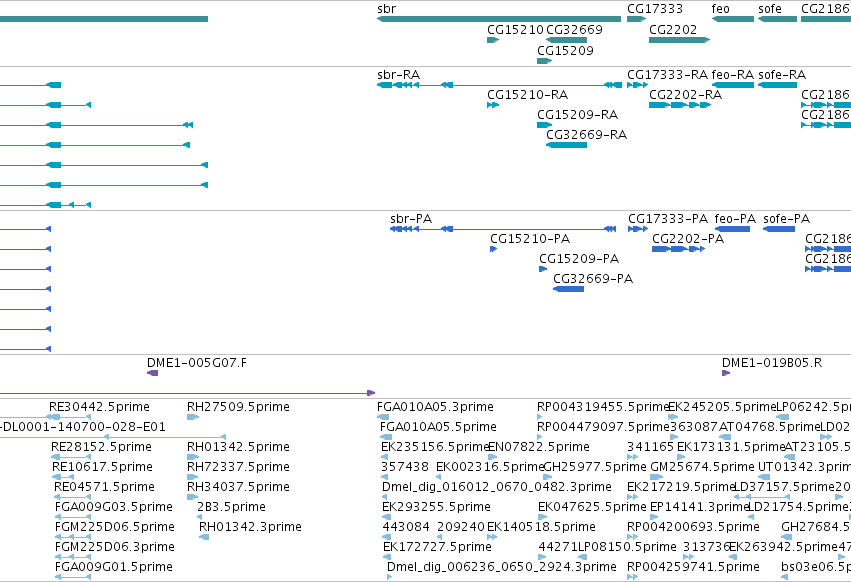851x582 pixels.
Task: Open the FGA009G03.5prime EST
Action: point(73,517)
